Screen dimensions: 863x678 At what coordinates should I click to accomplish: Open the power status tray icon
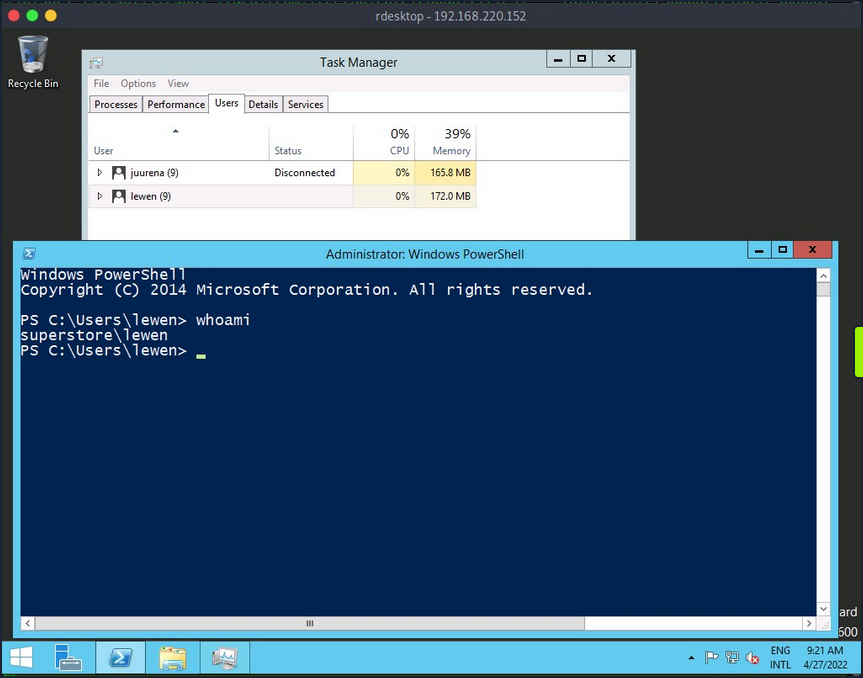[752, 658]
